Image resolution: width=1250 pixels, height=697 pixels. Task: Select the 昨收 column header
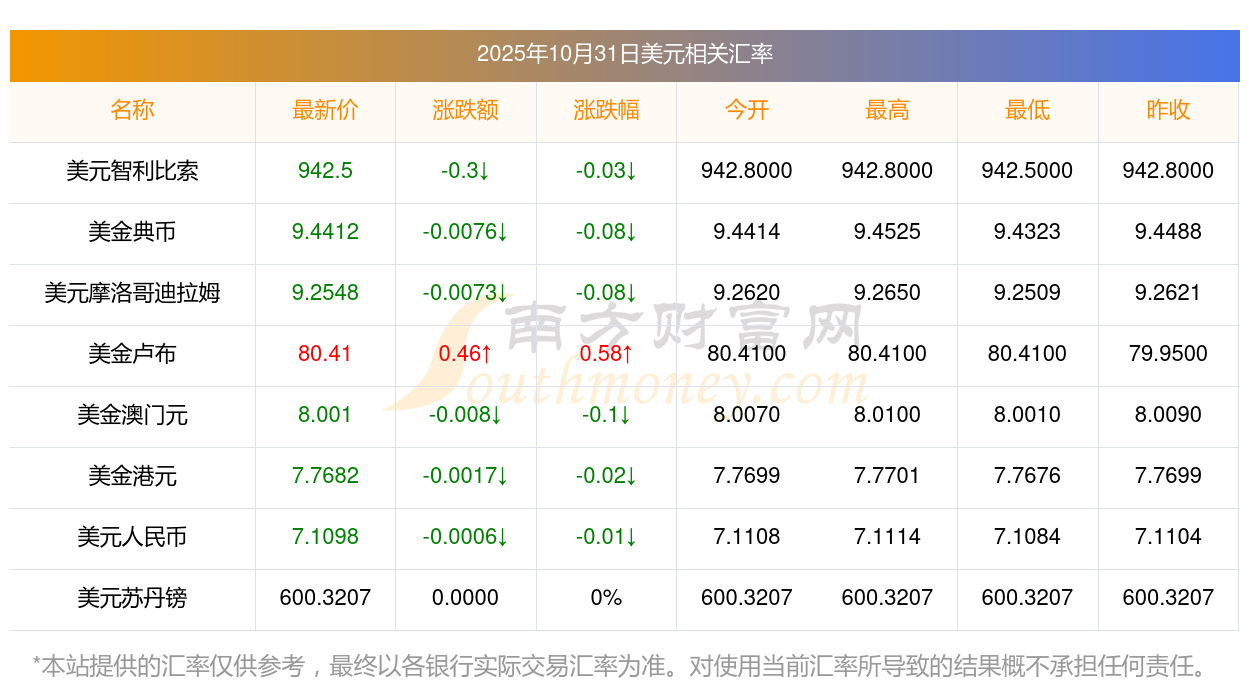1168,110
